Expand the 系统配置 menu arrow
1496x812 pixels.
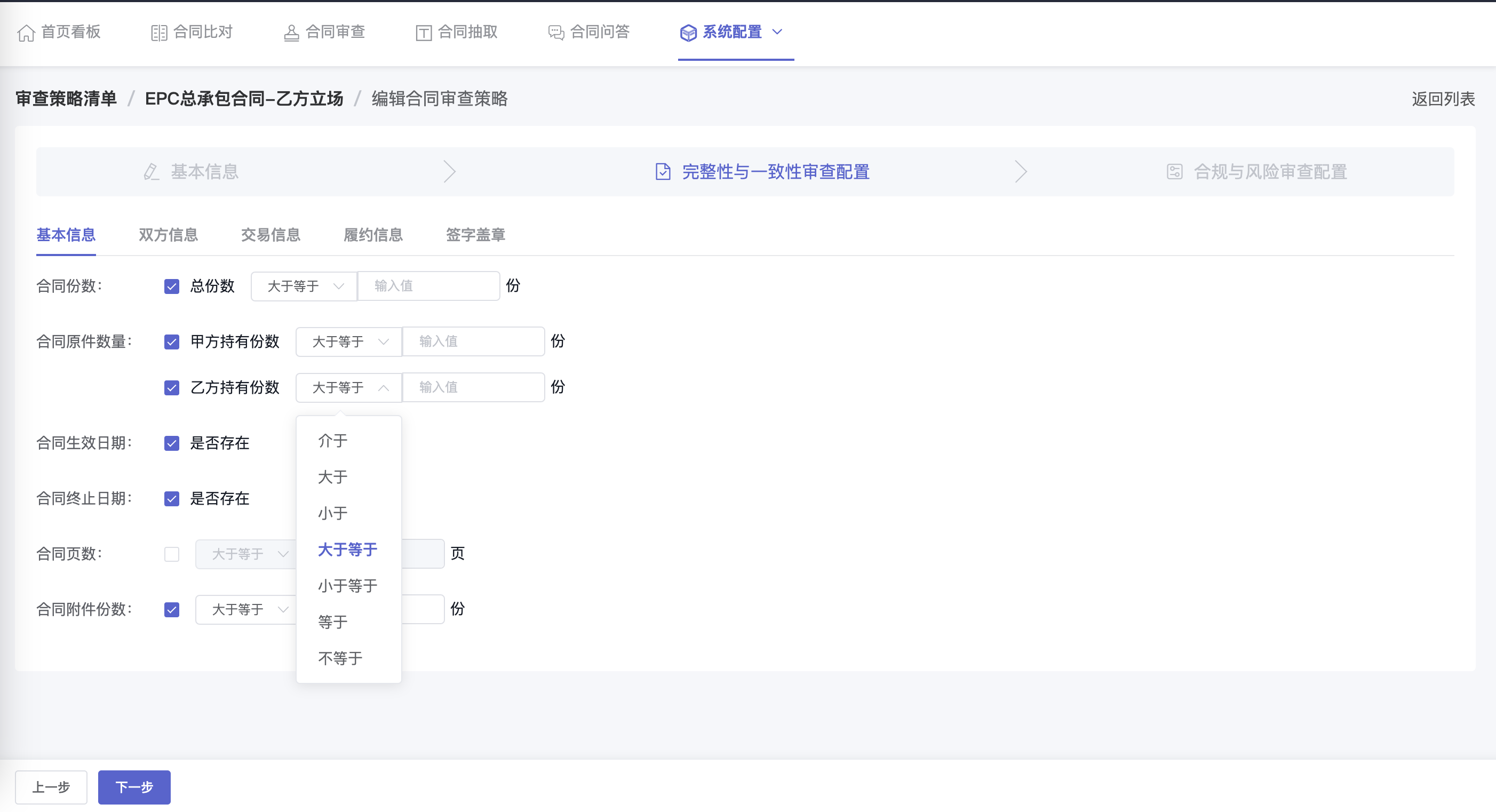(x=778, y=32)
